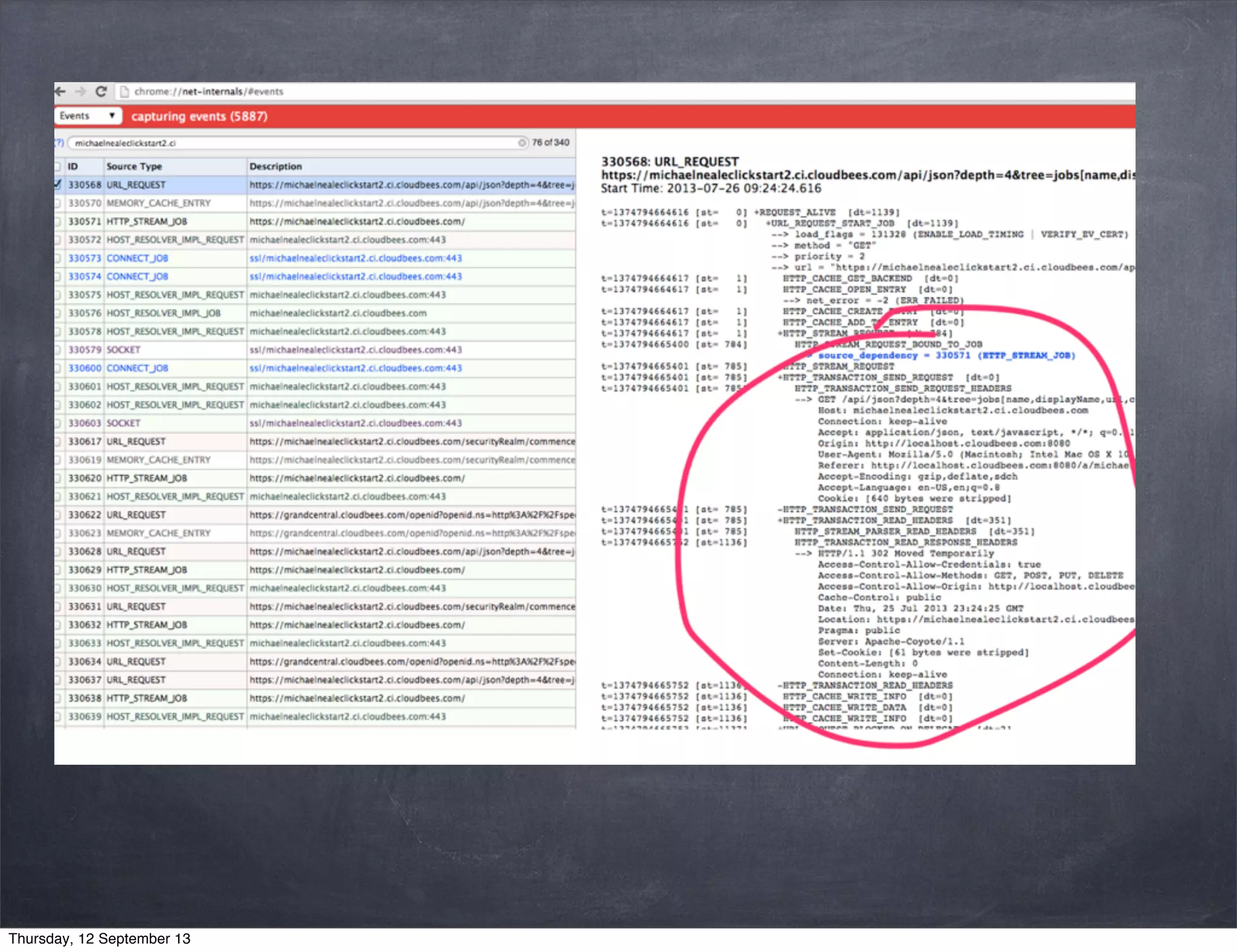Uncheck event 330568 URL_REQUEST checkbox
The height and width of the screenshot is (952, 1237).
pos(57,185)
